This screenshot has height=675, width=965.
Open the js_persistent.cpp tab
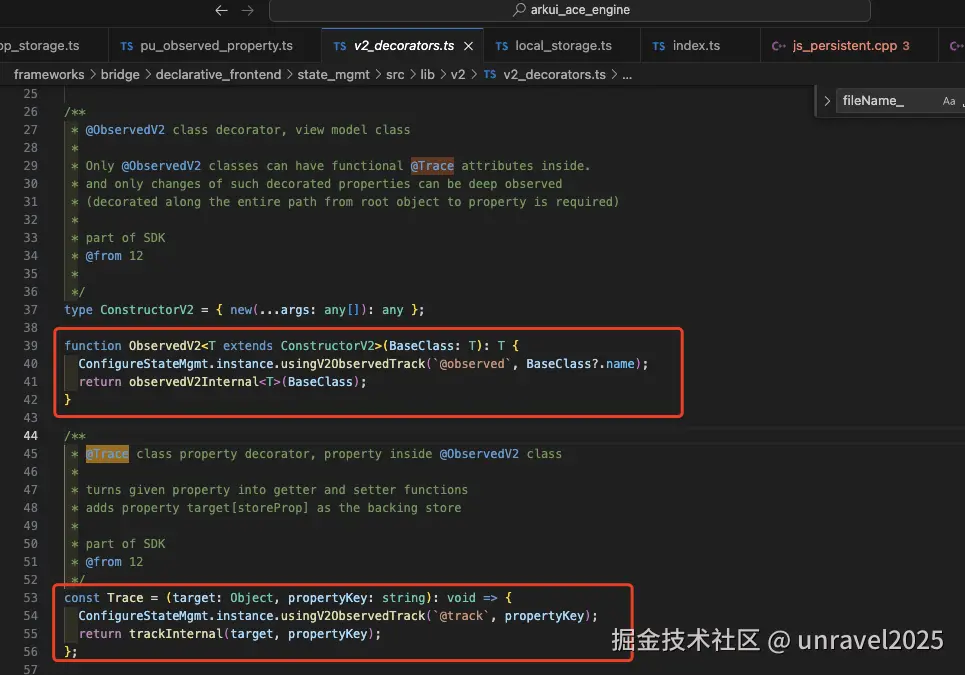(849, 46)
